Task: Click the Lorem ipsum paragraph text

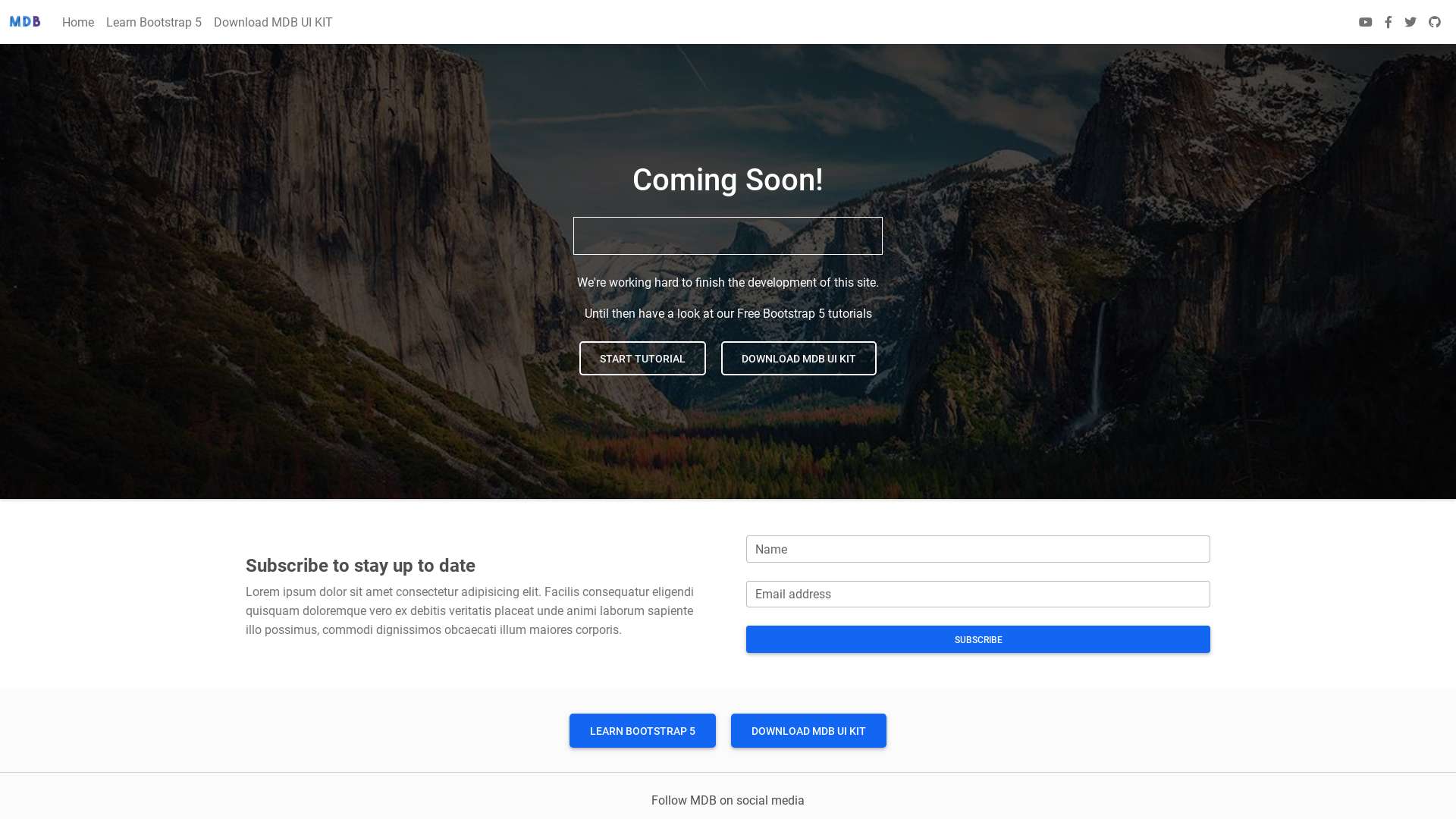Action: pos(470,611)
